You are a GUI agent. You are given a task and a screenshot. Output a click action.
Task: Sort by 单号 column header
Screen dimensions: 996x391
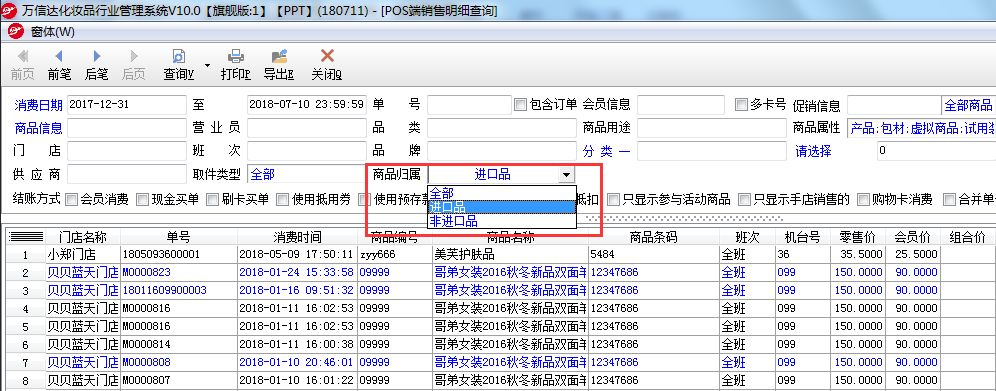178,237
